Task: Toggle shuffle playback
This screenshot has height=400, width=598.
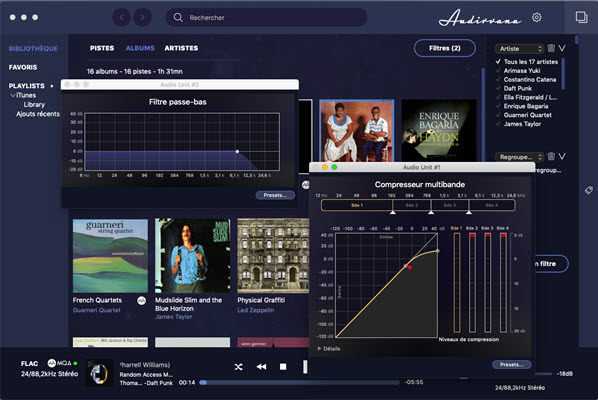Action: pyautogui.click(x=238, y=367)
